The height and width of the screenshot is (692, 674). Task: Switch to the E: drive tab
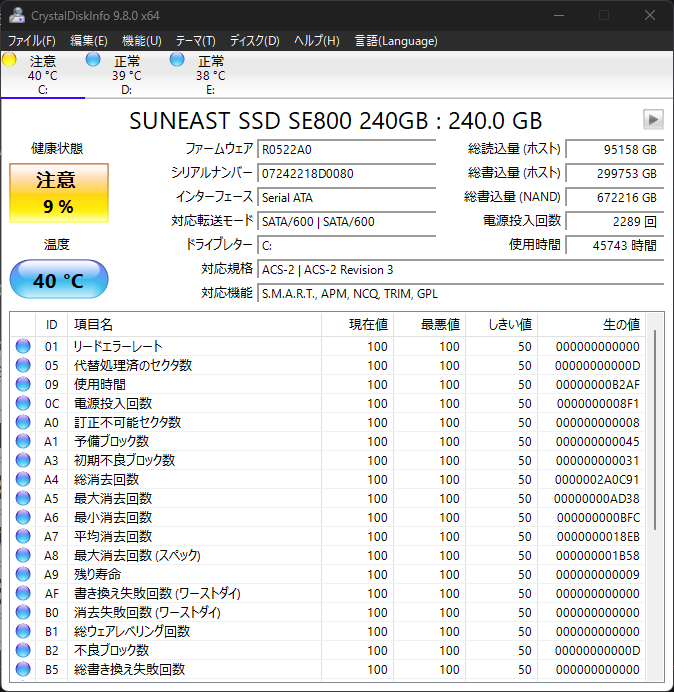[211, 75]
